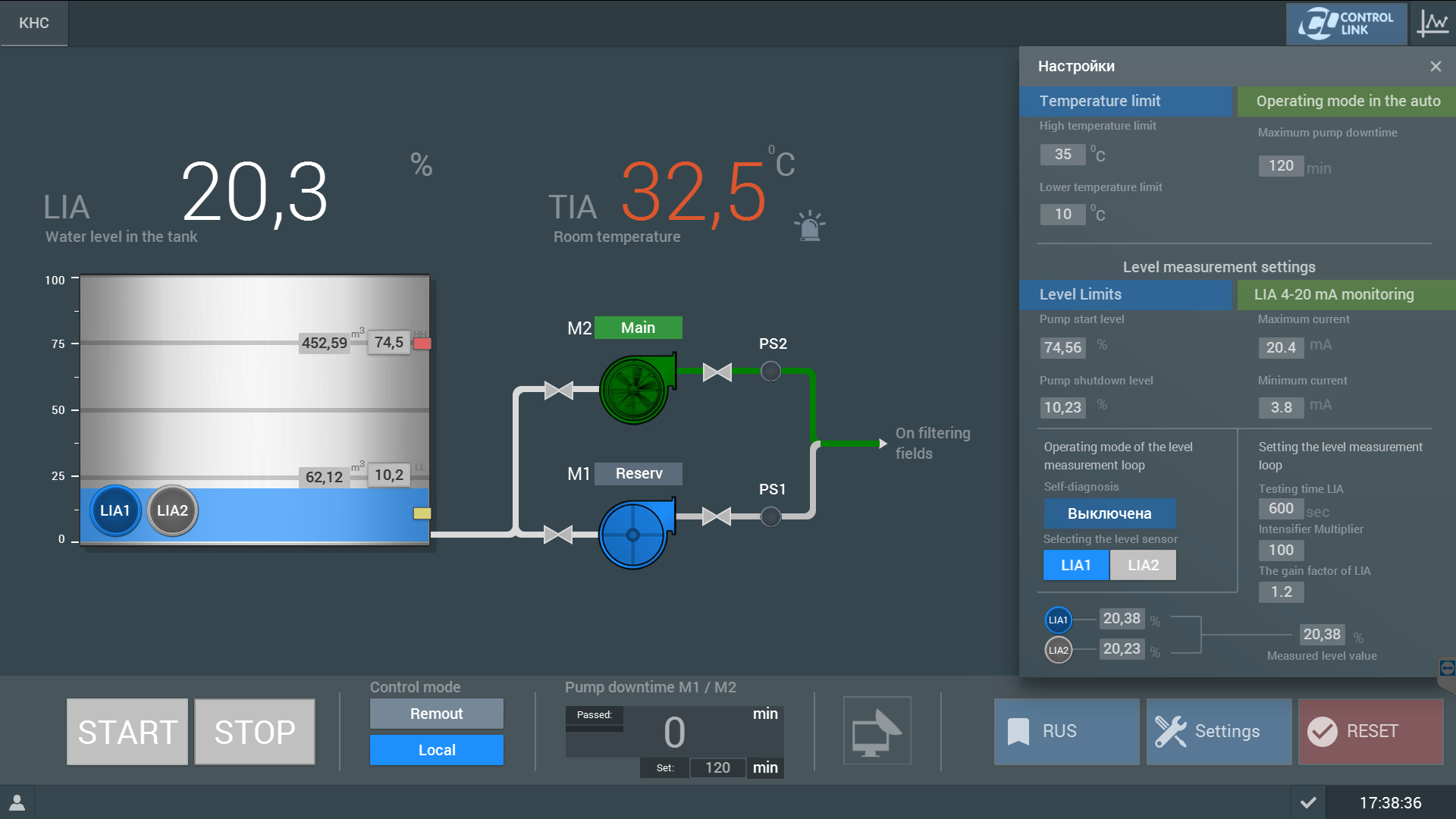Close the Настройки settings panel
1456x819 pixels.
(x=1436, y=67)
